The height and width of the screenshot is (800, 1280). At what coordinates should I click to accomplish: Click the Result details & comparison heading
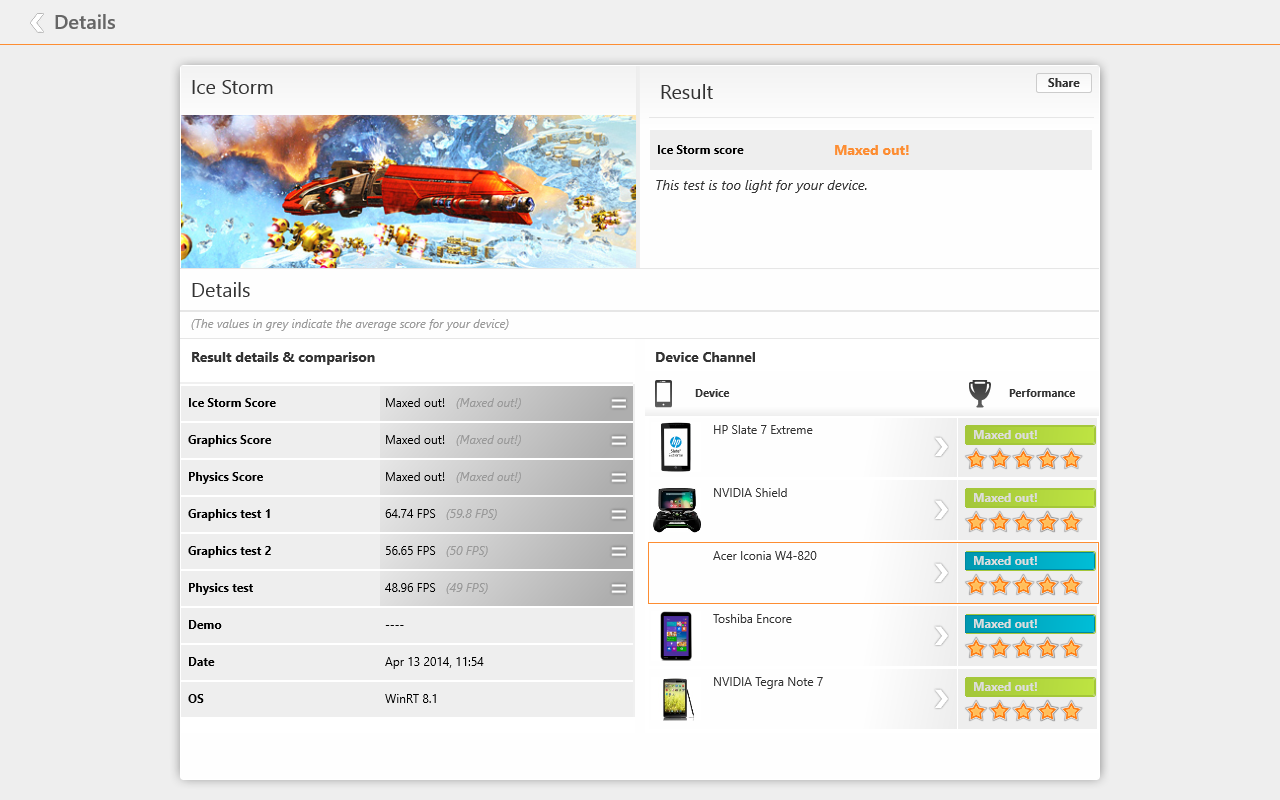point(283,357)
